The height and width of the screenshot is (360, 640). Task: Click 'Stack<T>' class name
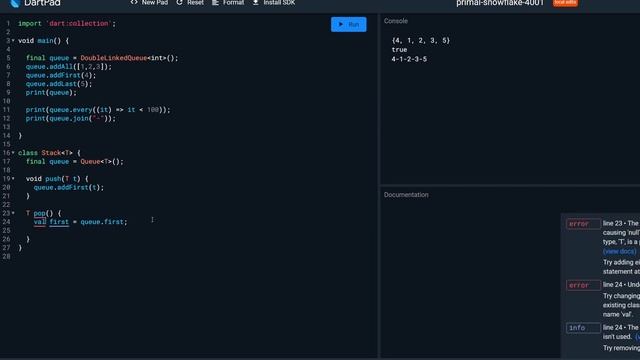(57, 153)
